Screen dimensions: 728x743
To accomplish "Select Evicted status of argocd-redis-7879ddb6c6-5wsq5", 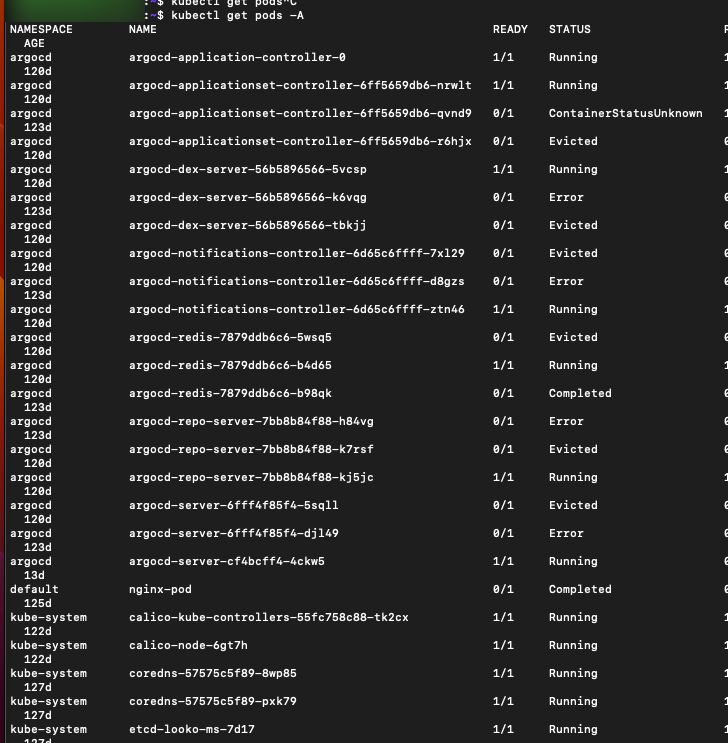I will click(x=573, y=337).
